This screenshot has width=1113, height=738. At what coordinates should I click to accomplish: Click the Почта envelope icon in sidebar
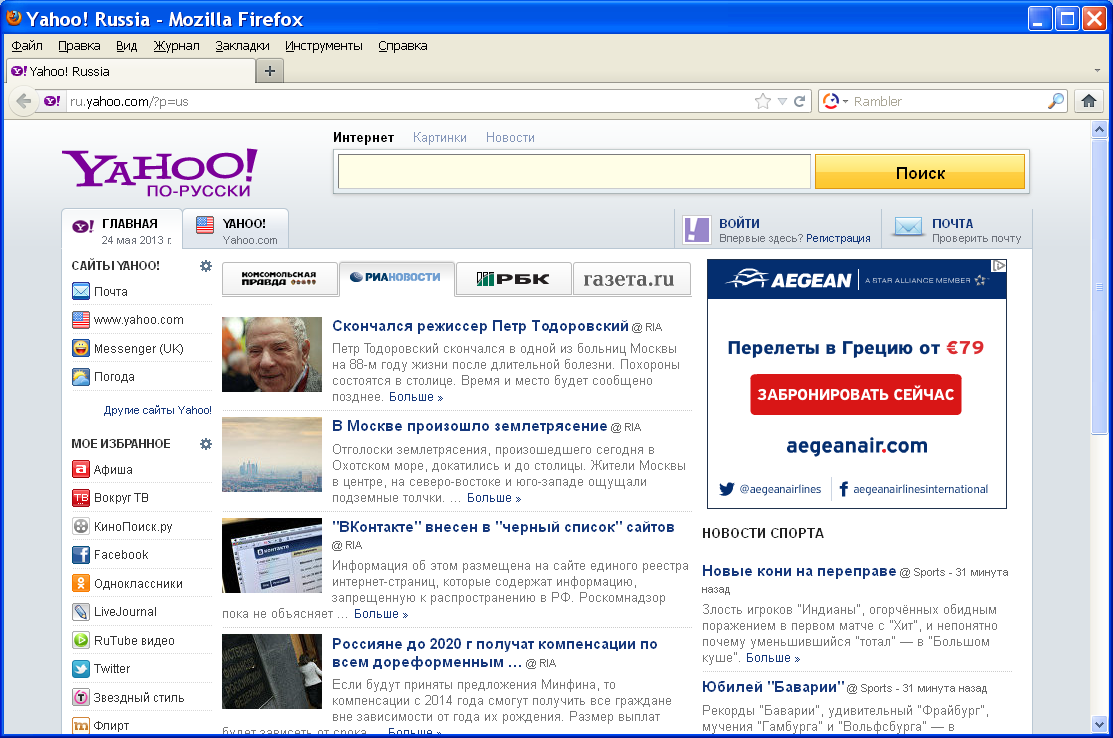coord(81,291)
